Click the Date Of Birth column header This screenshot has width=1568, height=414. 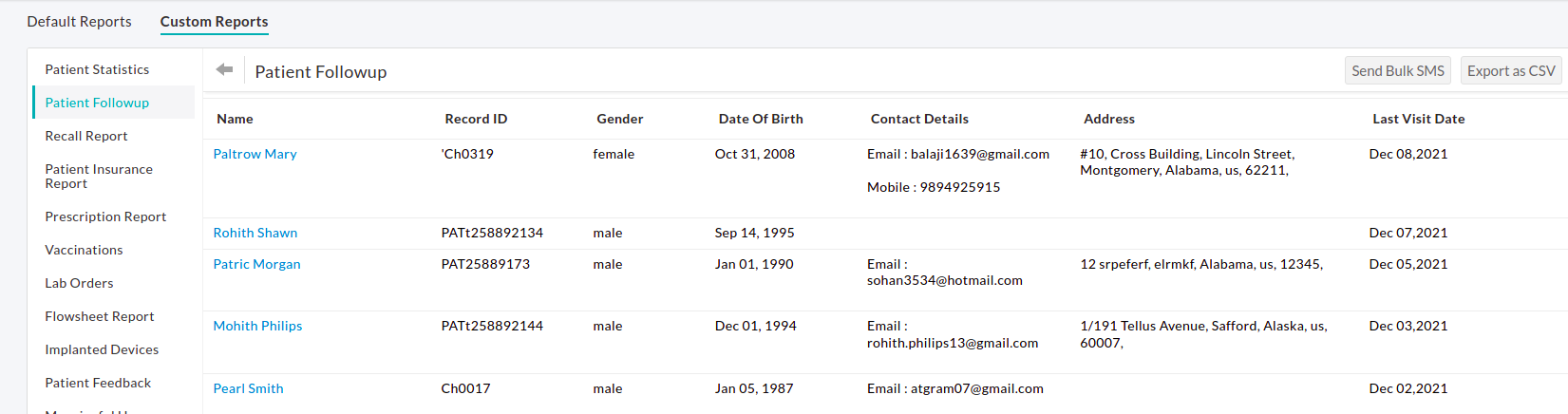tap(761, 119)
